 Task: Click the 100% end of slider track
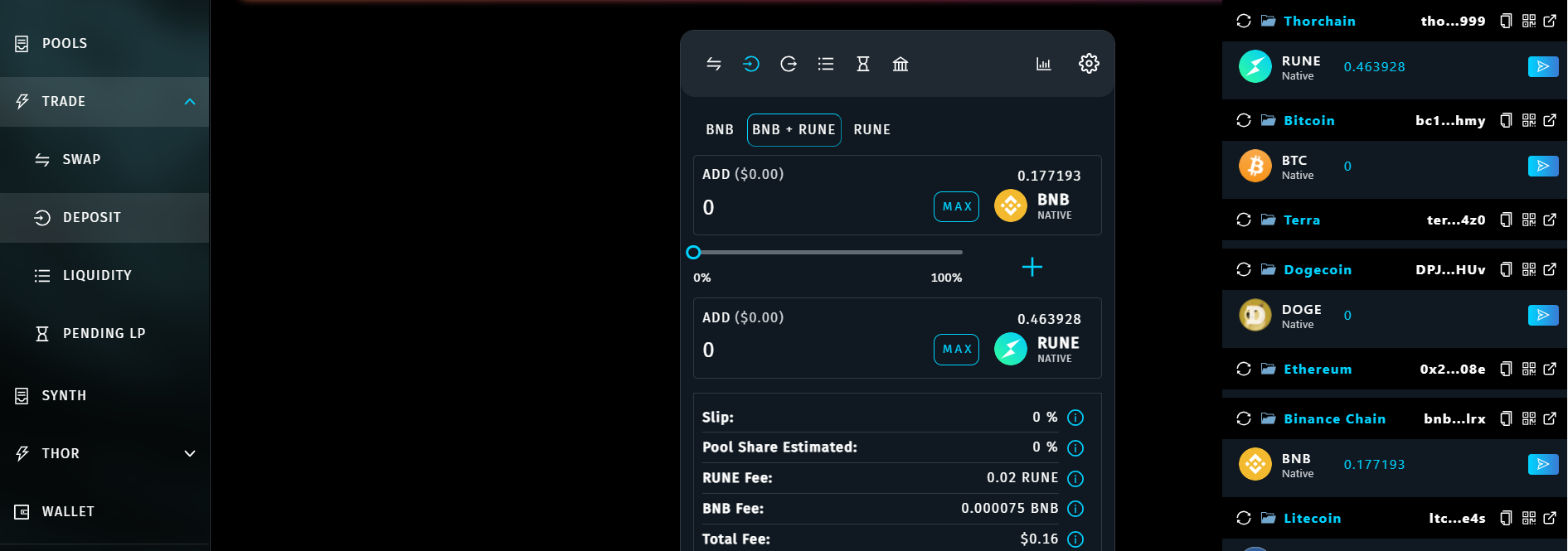point(960,252)
